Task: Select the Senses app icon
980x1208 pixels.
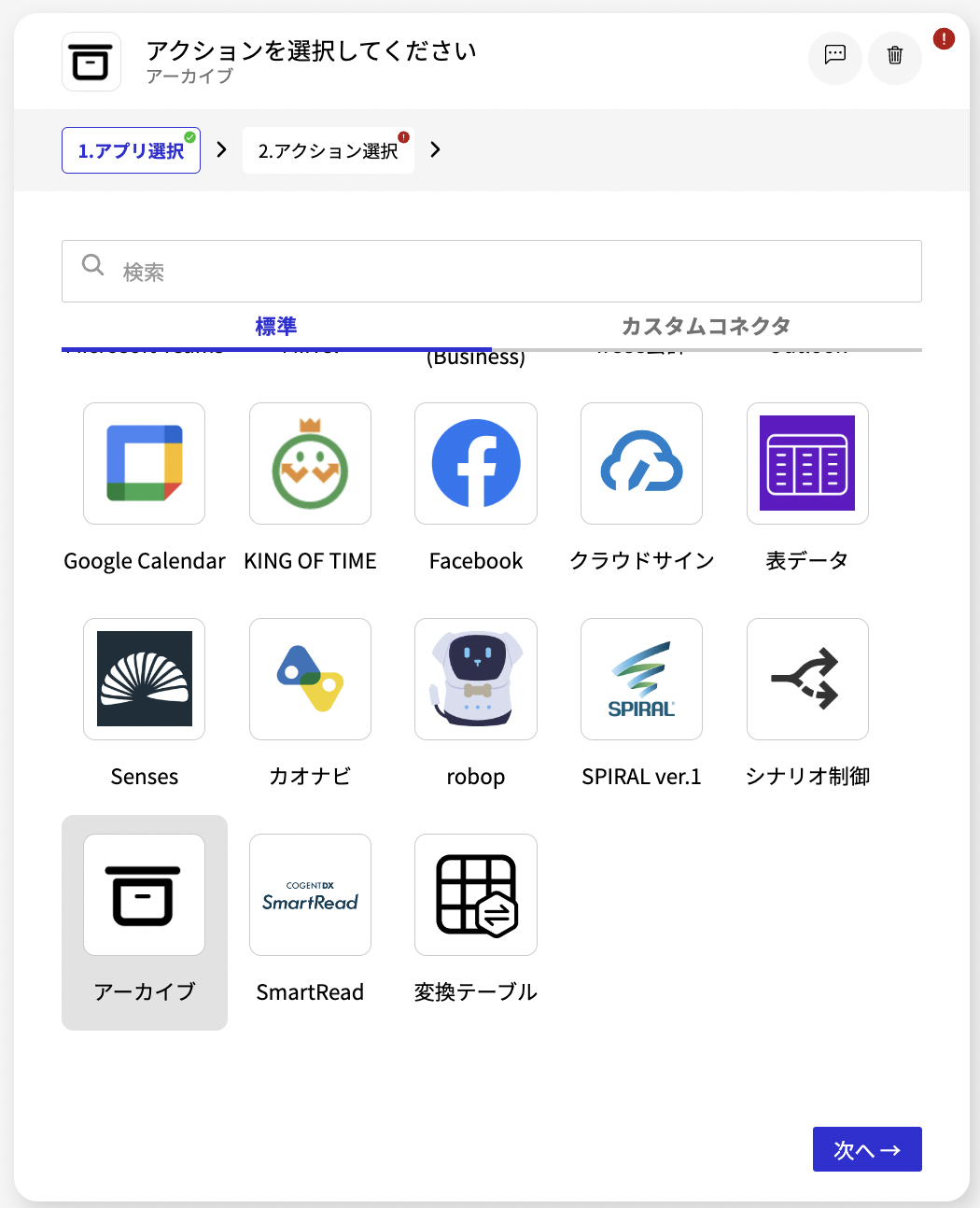Action: [145, 679]
